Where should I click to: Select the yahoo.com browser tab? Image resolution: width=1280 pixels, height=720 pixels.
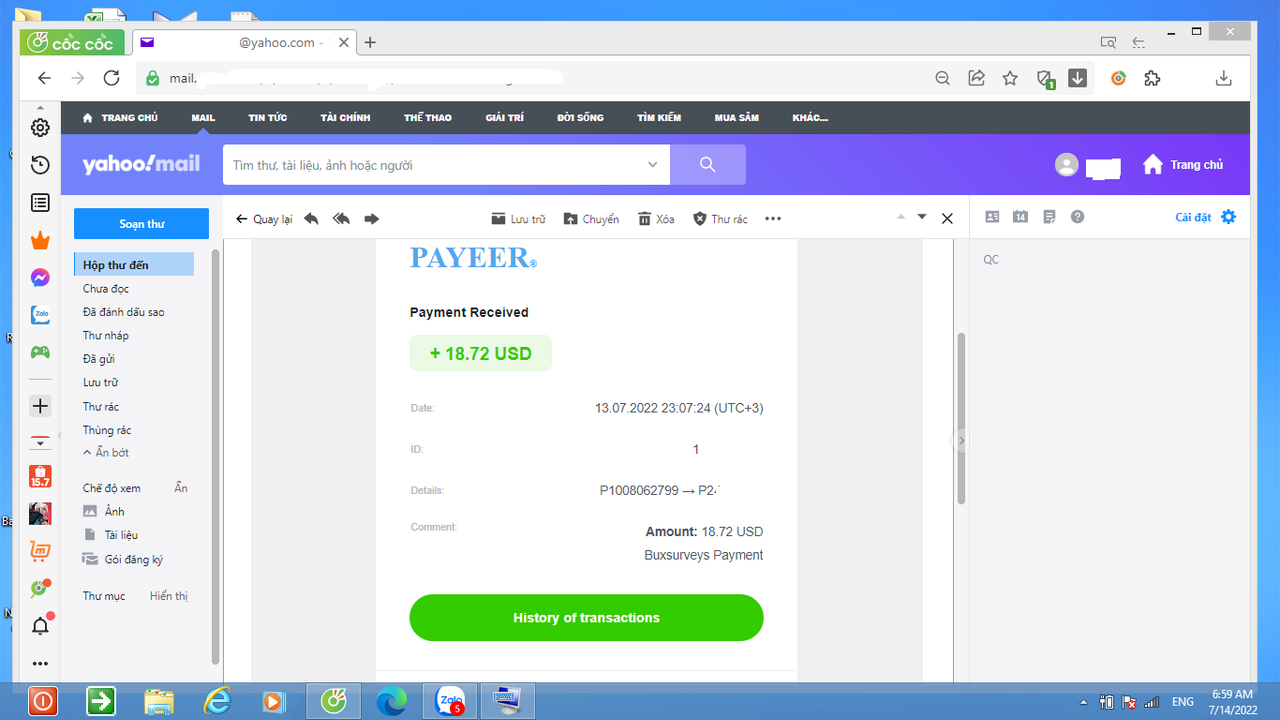tap(245, 43)
